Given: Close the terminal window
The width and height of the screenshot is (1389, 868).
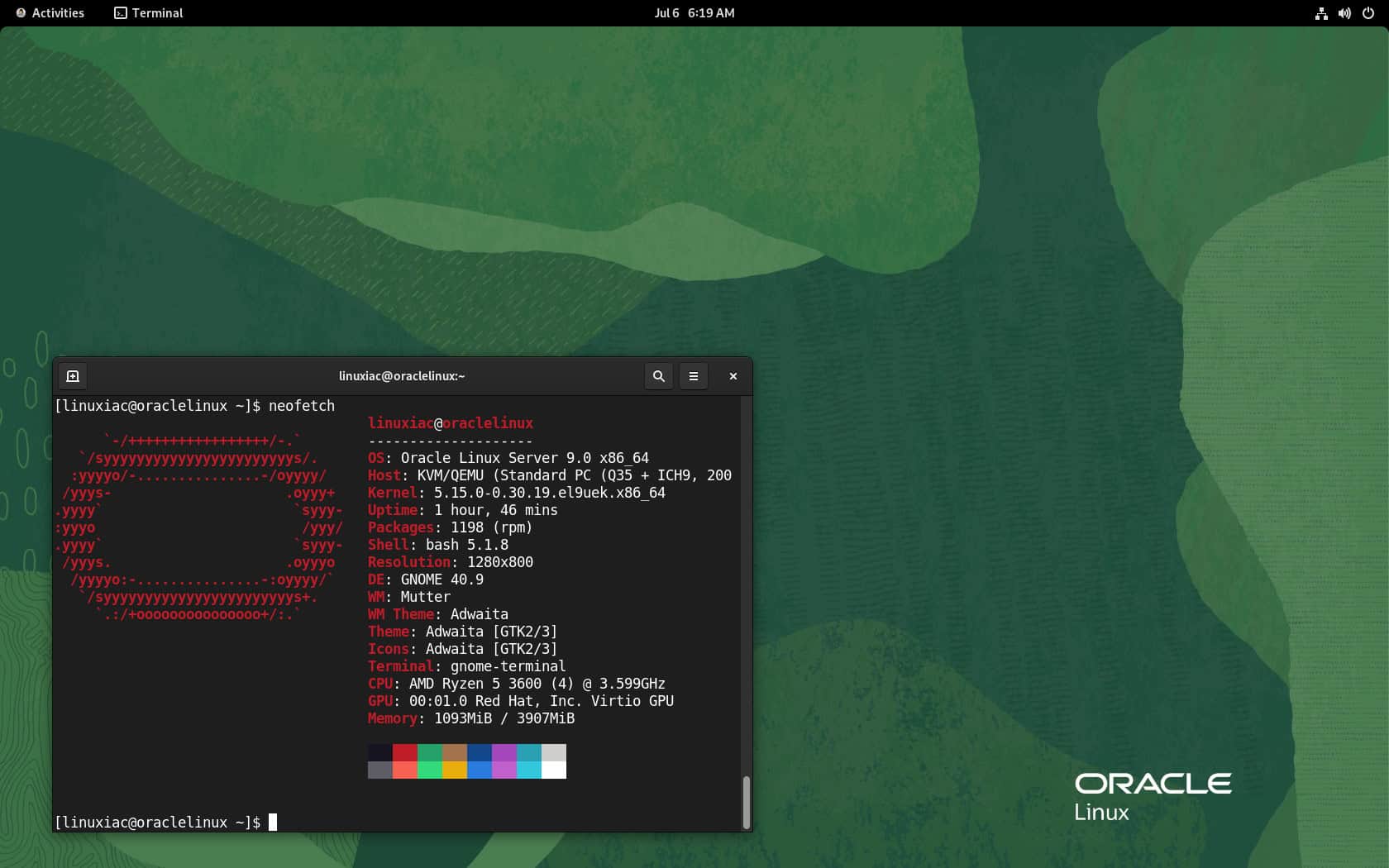Looking at the screenshot, I should coord(733,376).
